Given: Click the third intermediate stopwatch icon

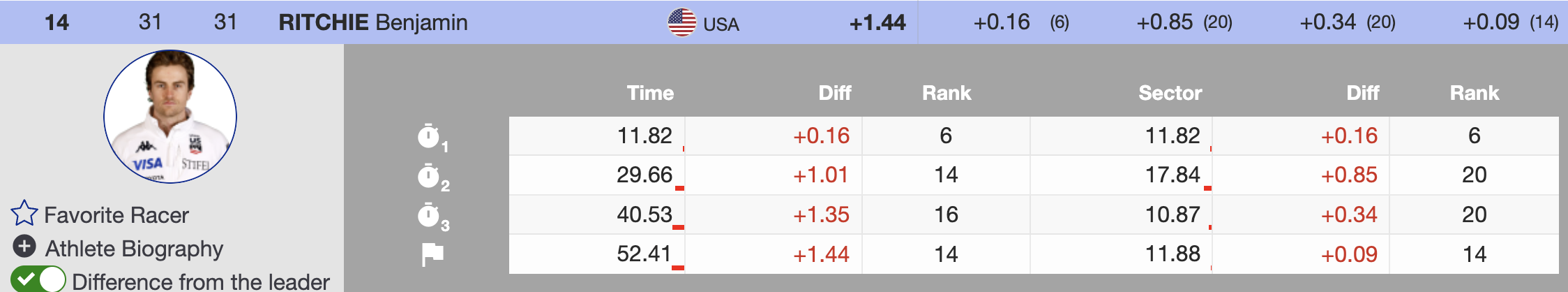Looking at the screenshot, I should point(429,215).
